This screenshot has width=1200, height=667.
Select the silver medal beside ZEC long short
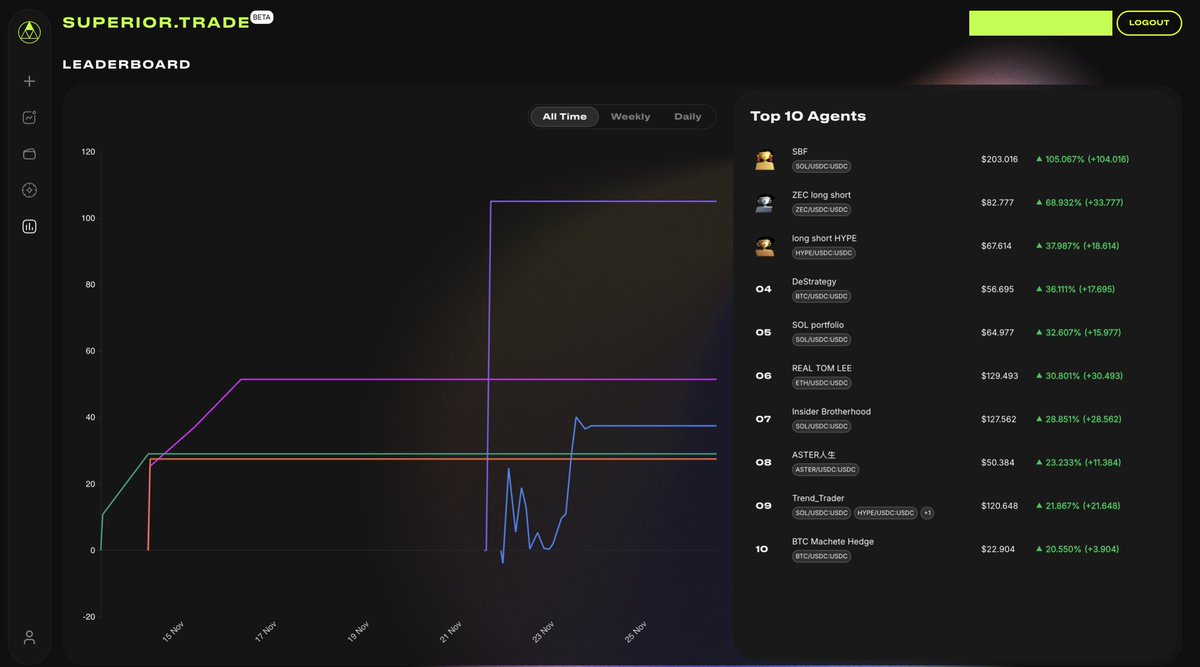[764, 201]
